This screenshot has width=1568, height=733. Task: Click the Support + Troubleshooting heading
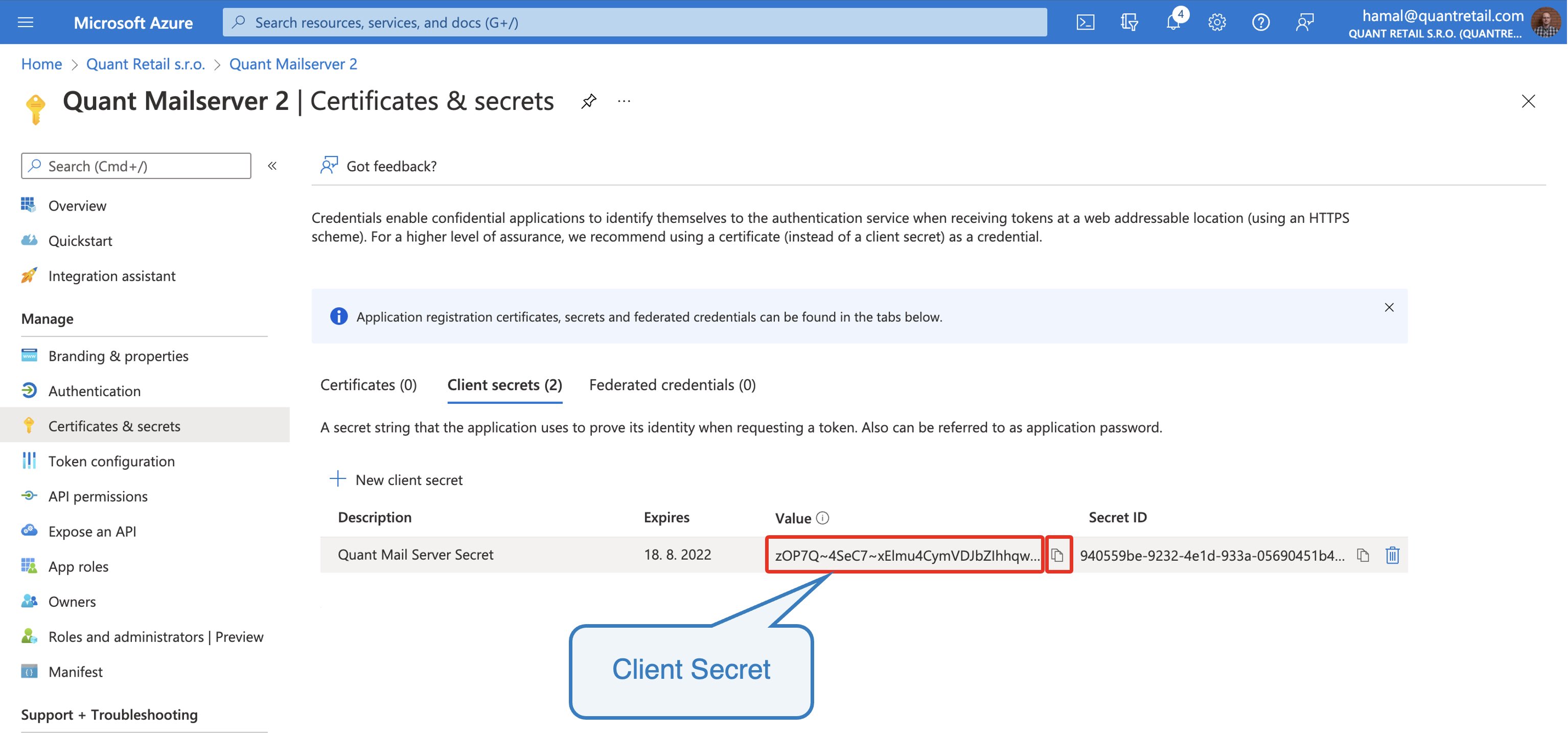point(109,714)
